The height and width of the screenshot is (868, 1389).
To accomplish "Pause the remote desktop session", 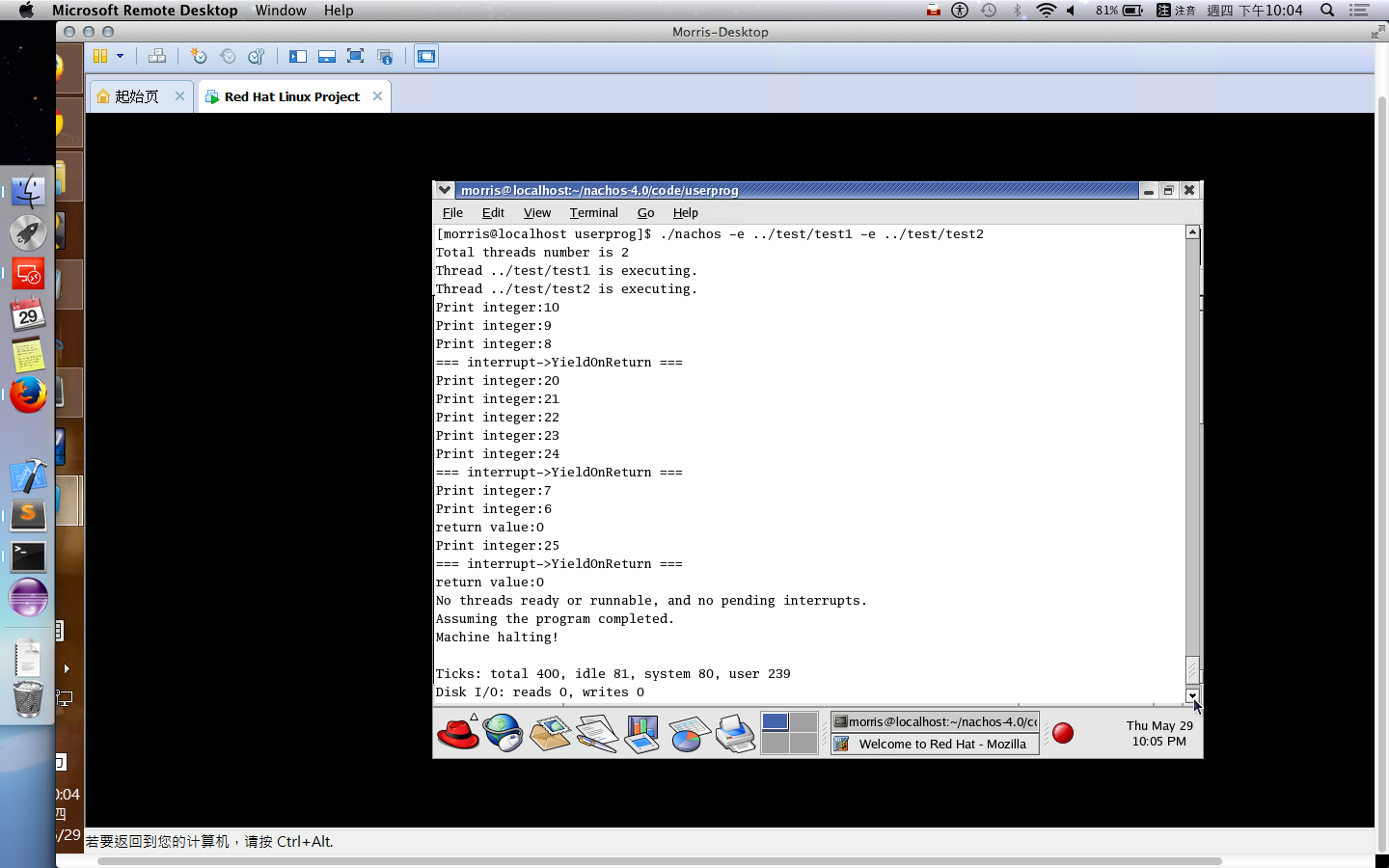I will pos(102,56).
